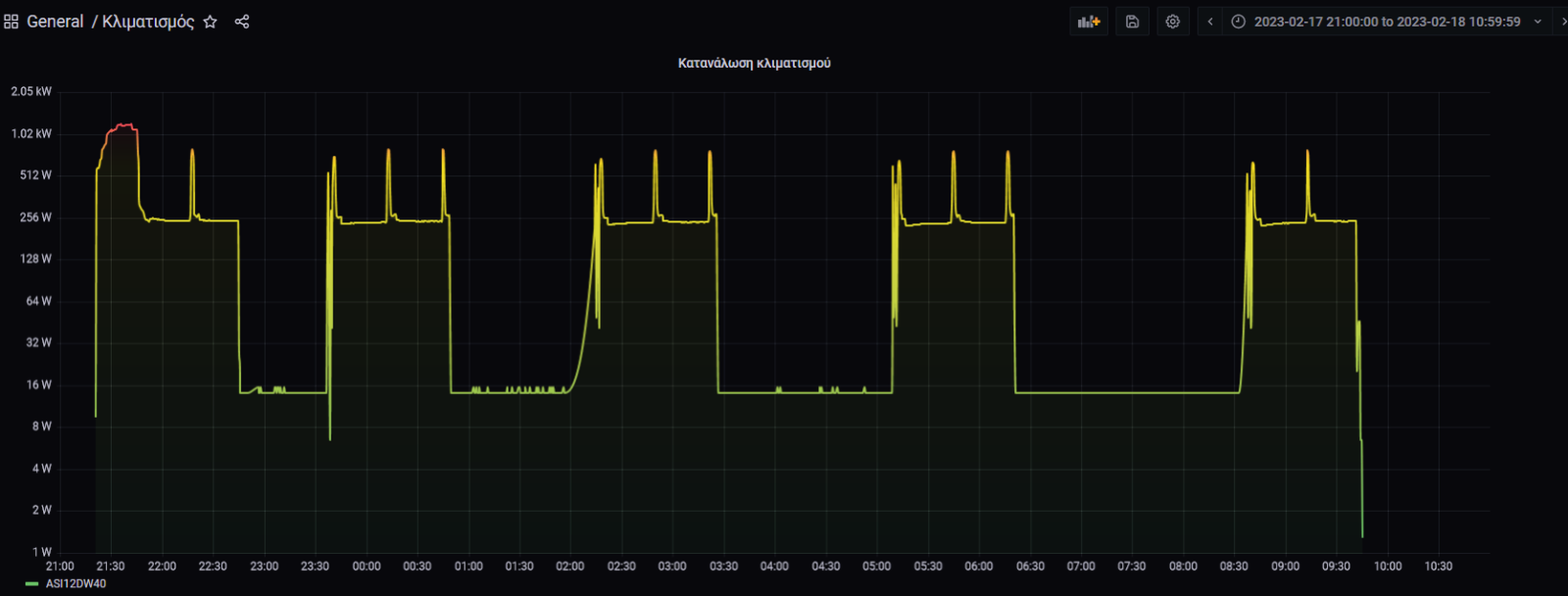Star the Κλιματισμός dashboard
Image resolution: width=1568 pixels, height=596 pixels.
pos(210,22)
